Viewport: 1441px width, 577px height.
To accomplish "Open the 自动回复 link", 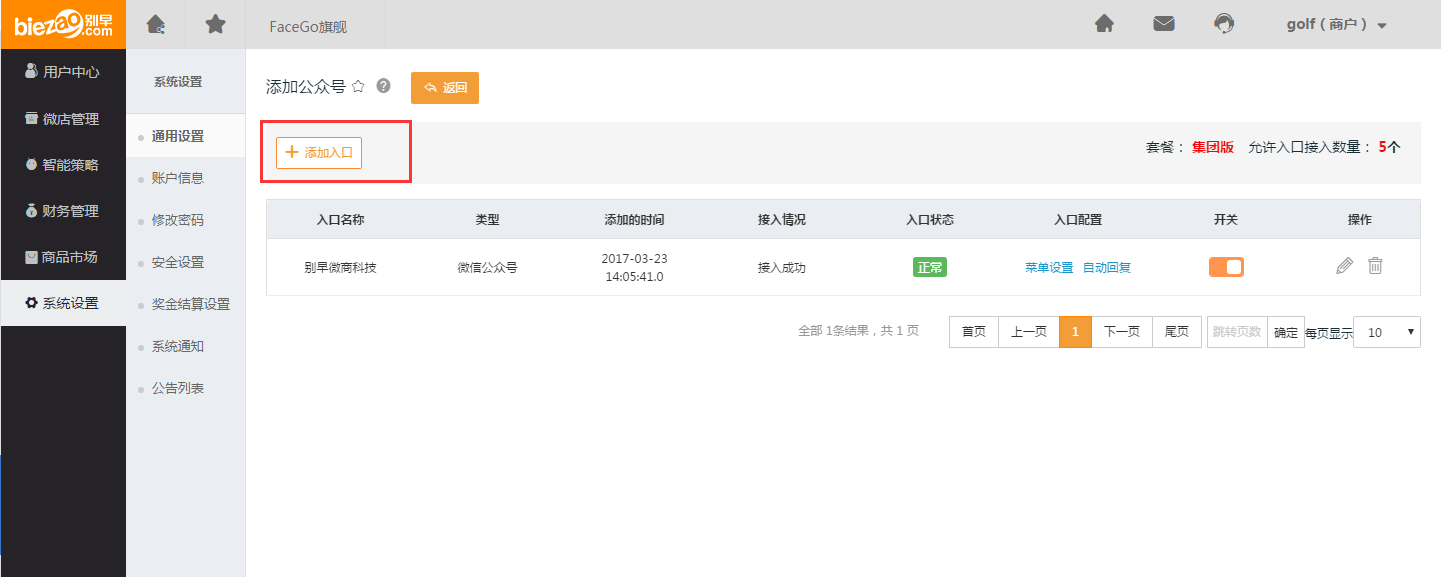I will 1107,268.
